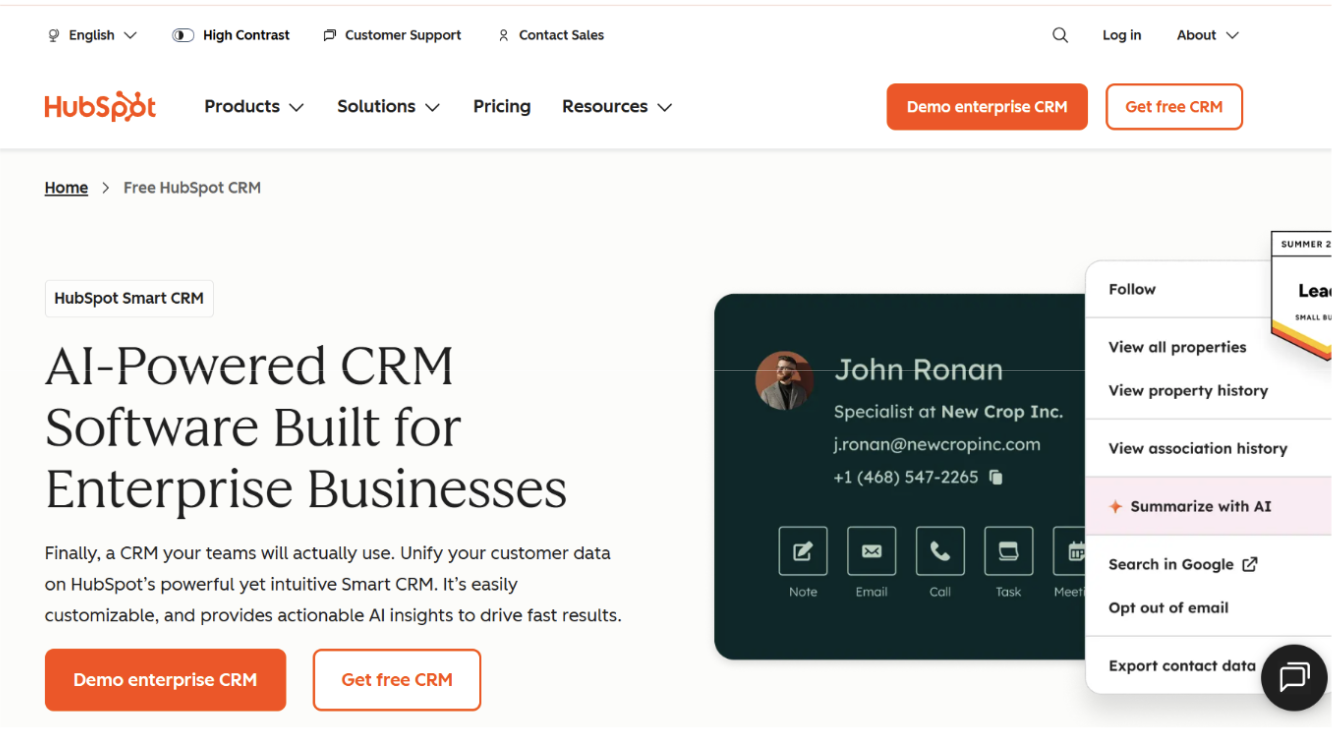Click the HubSpot Smart CRM tag
The image size is (1336, 752).
129,298
